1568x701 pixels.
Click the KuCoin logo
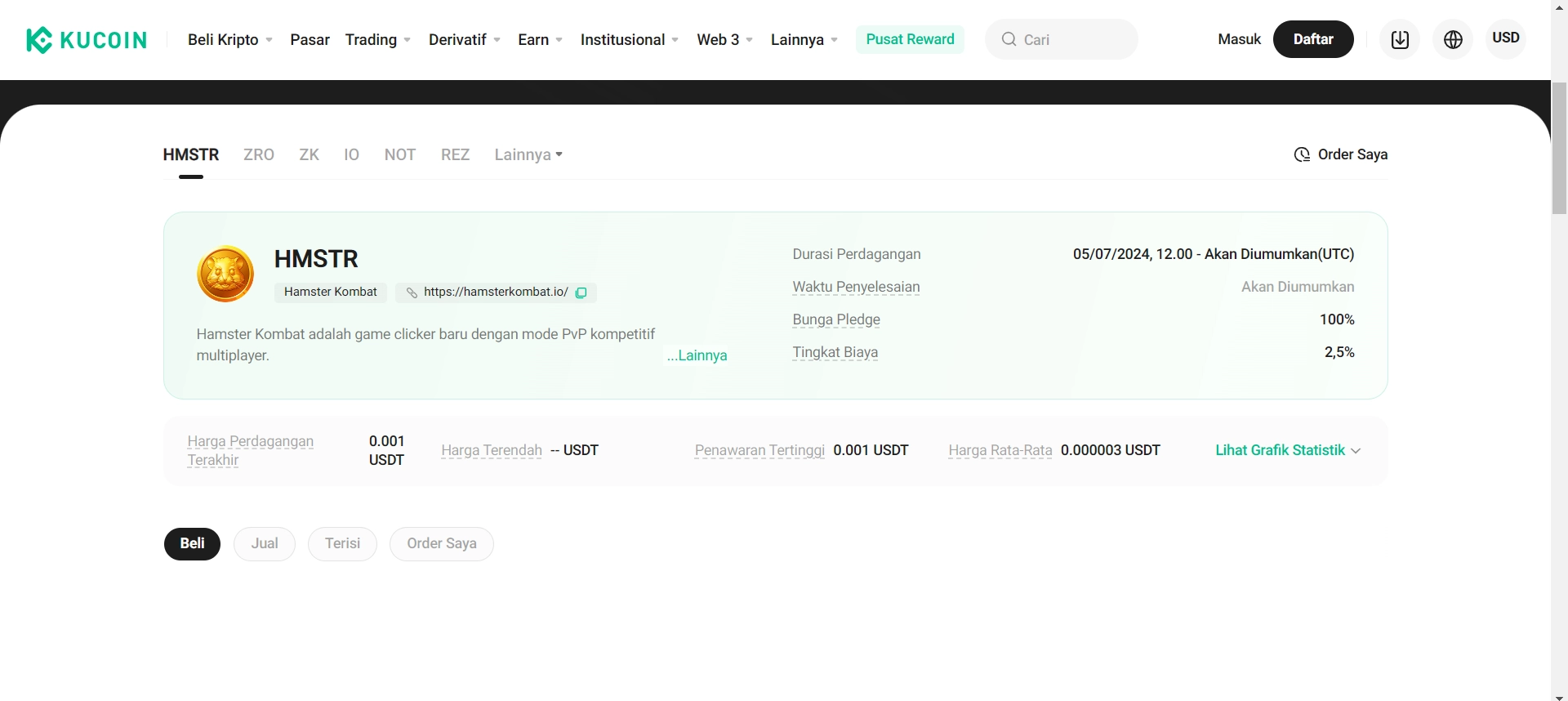(x=87, y=39)
